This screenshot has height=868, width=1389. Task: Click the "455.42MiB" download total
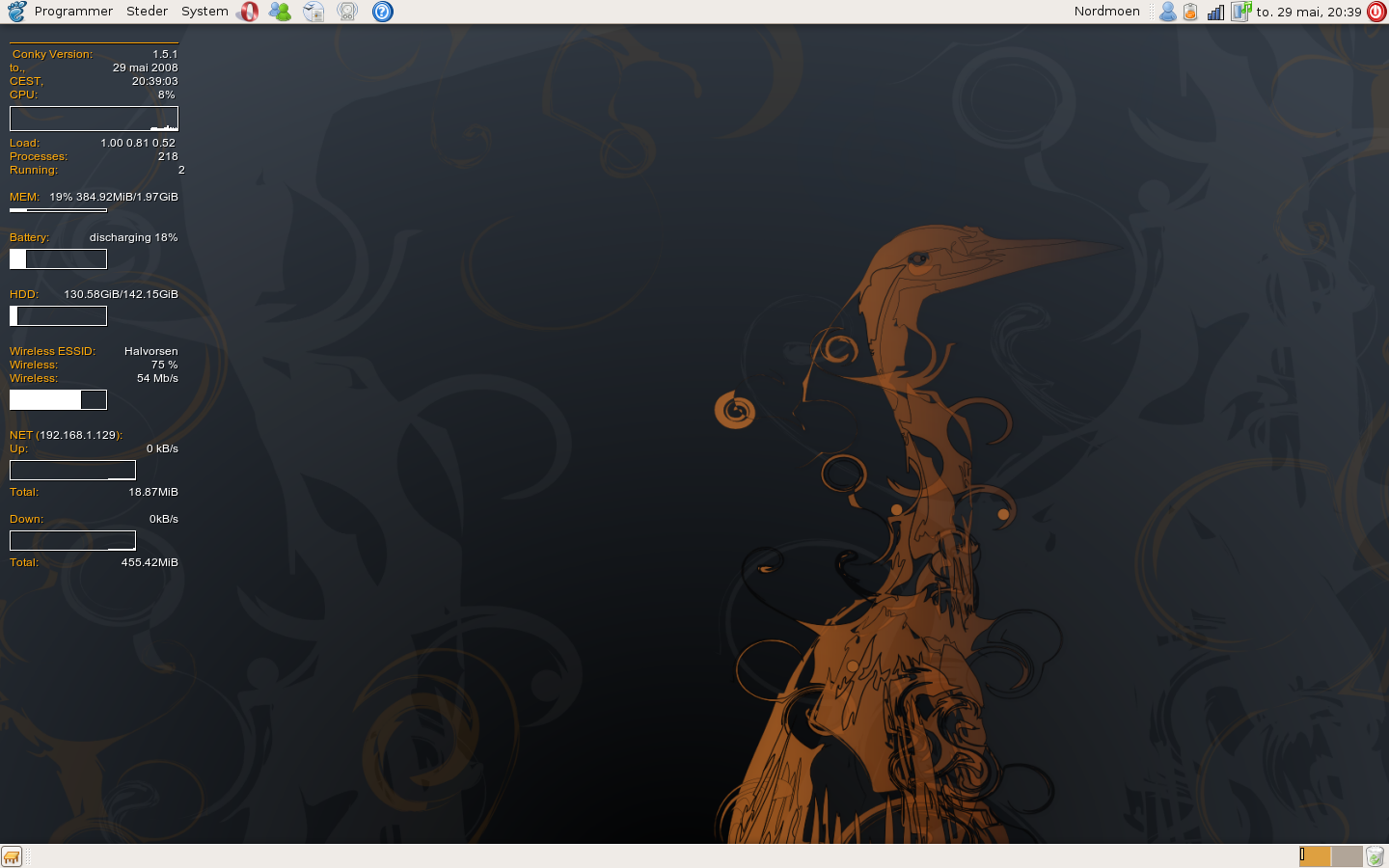[150, 562]
